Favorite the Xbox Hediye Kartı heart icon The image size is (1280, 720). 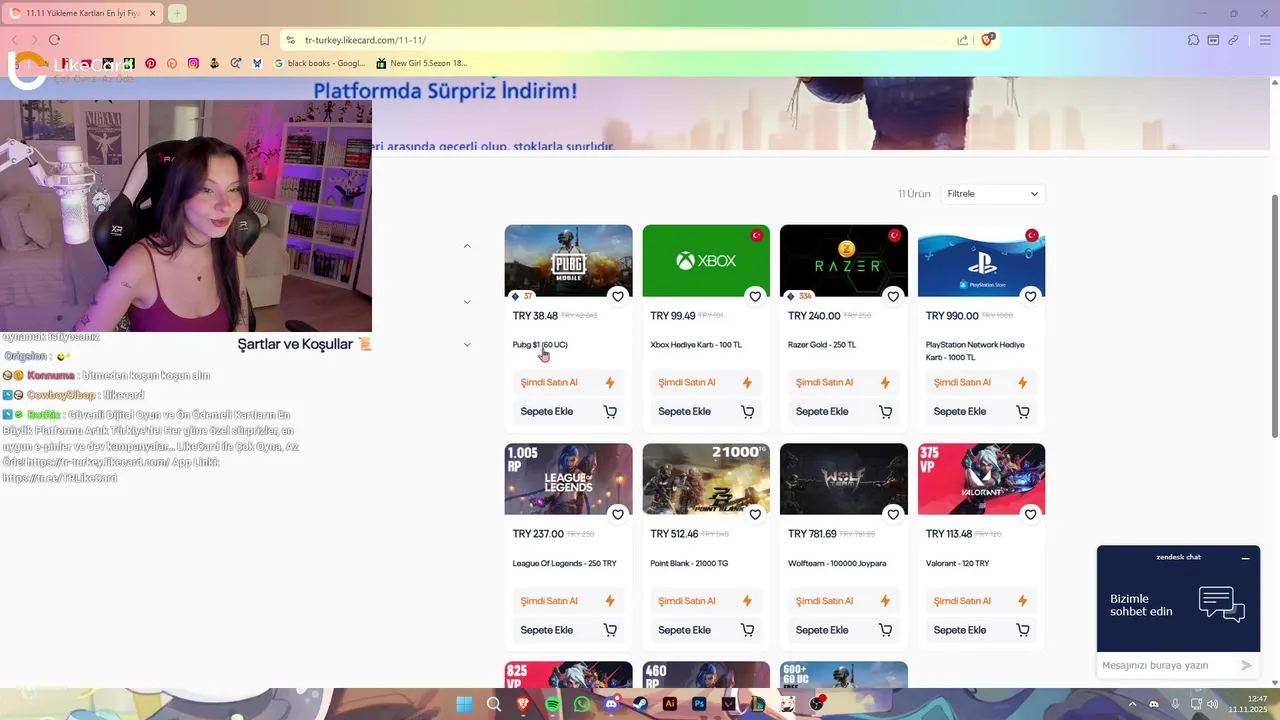(x=755, y=296)
